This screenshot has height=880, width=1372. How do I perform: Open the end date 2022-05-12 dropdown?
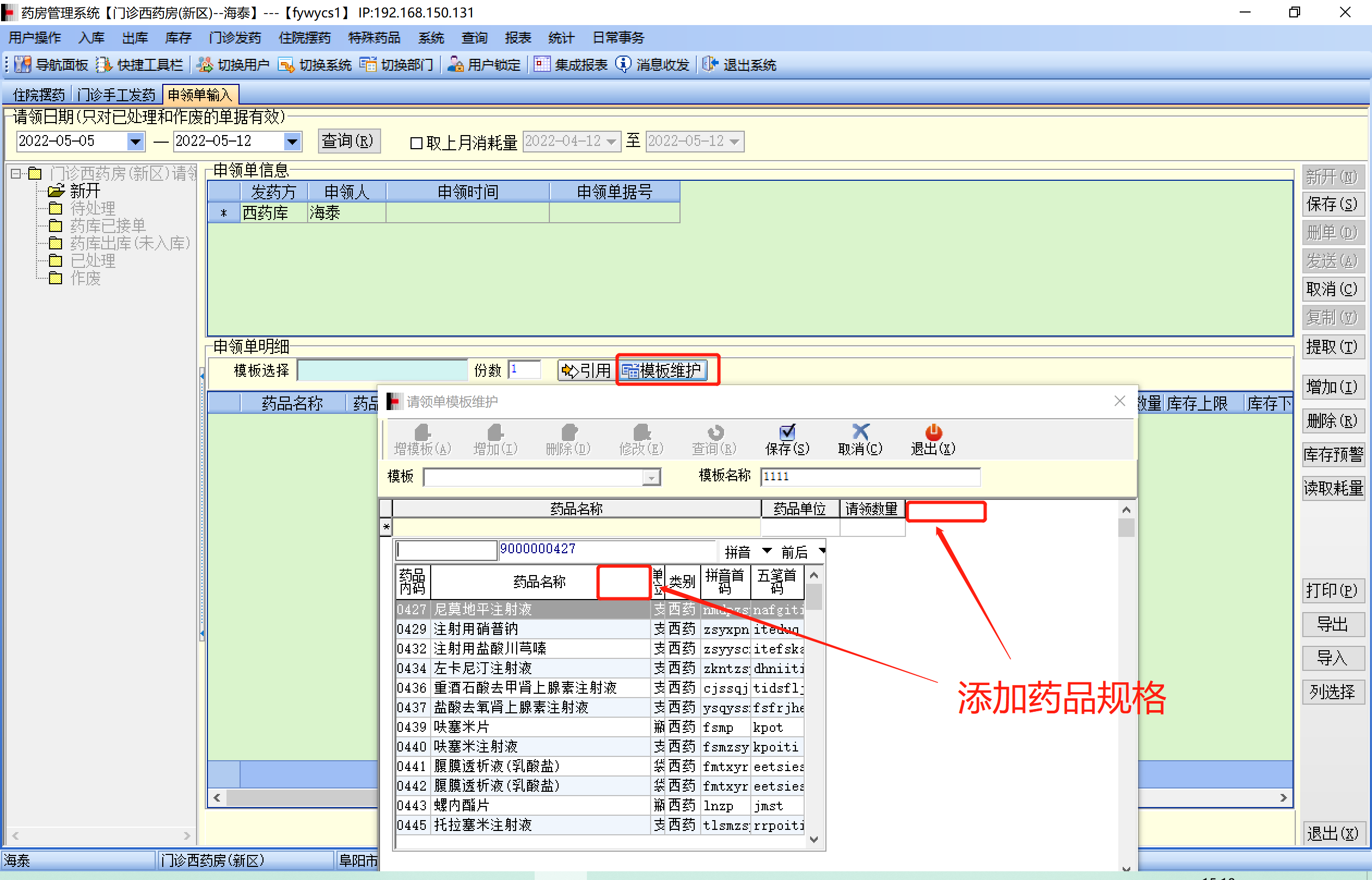[x=292, y=141]
